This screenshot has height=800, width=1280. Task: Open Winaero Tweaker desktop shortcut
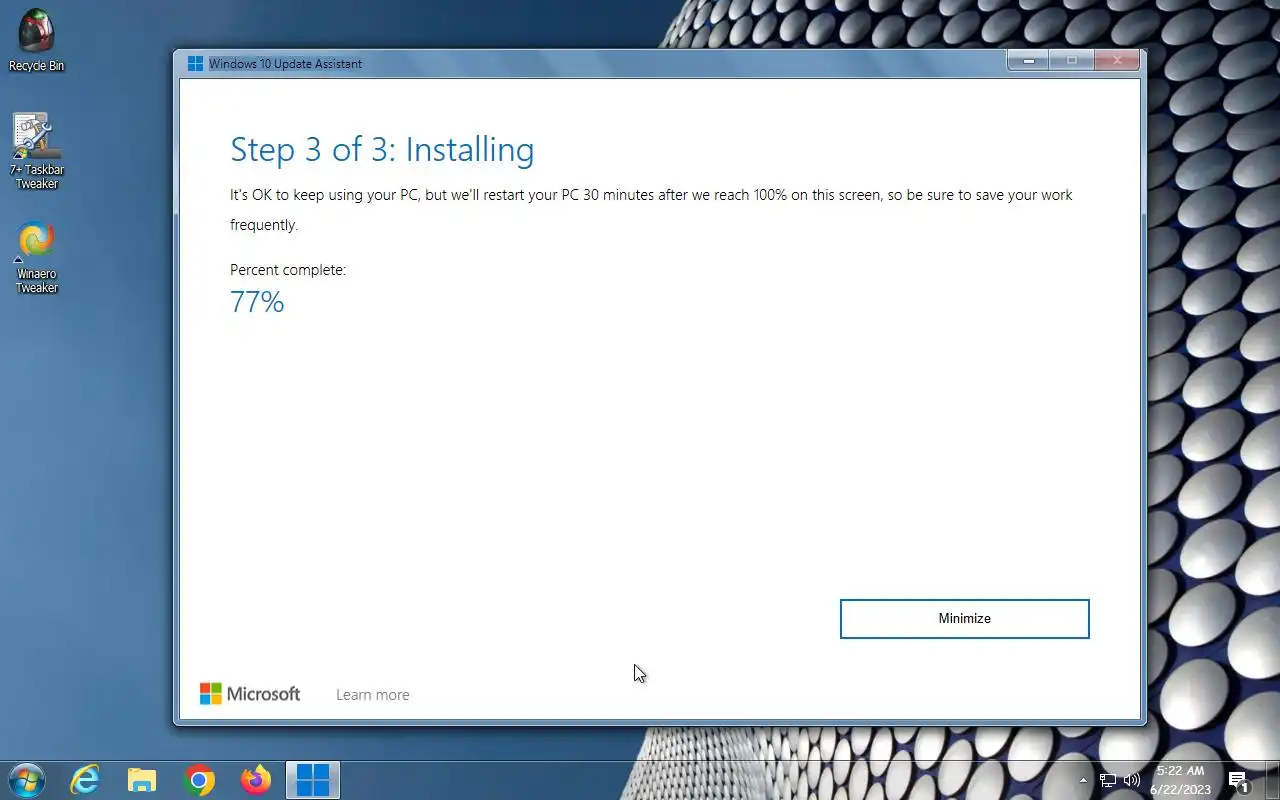[x=37, y=258]
